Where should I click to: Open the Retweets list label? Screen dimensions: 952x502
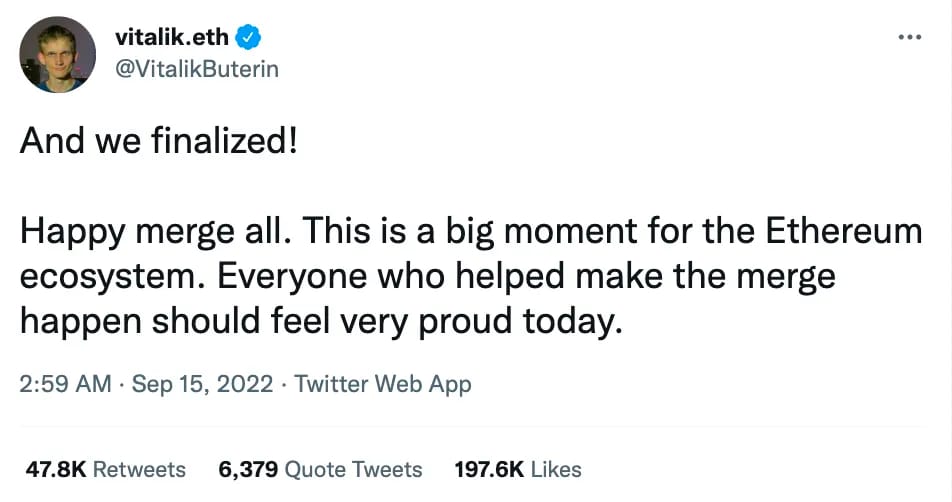click(x=138, y=469)
